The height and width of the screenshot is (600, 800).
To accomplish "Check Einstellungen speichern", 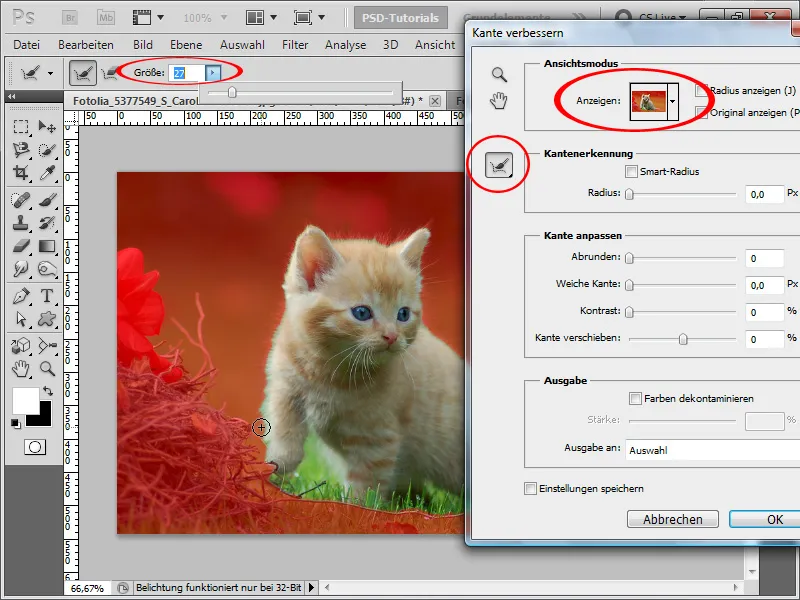I will [x=531, y=489].
